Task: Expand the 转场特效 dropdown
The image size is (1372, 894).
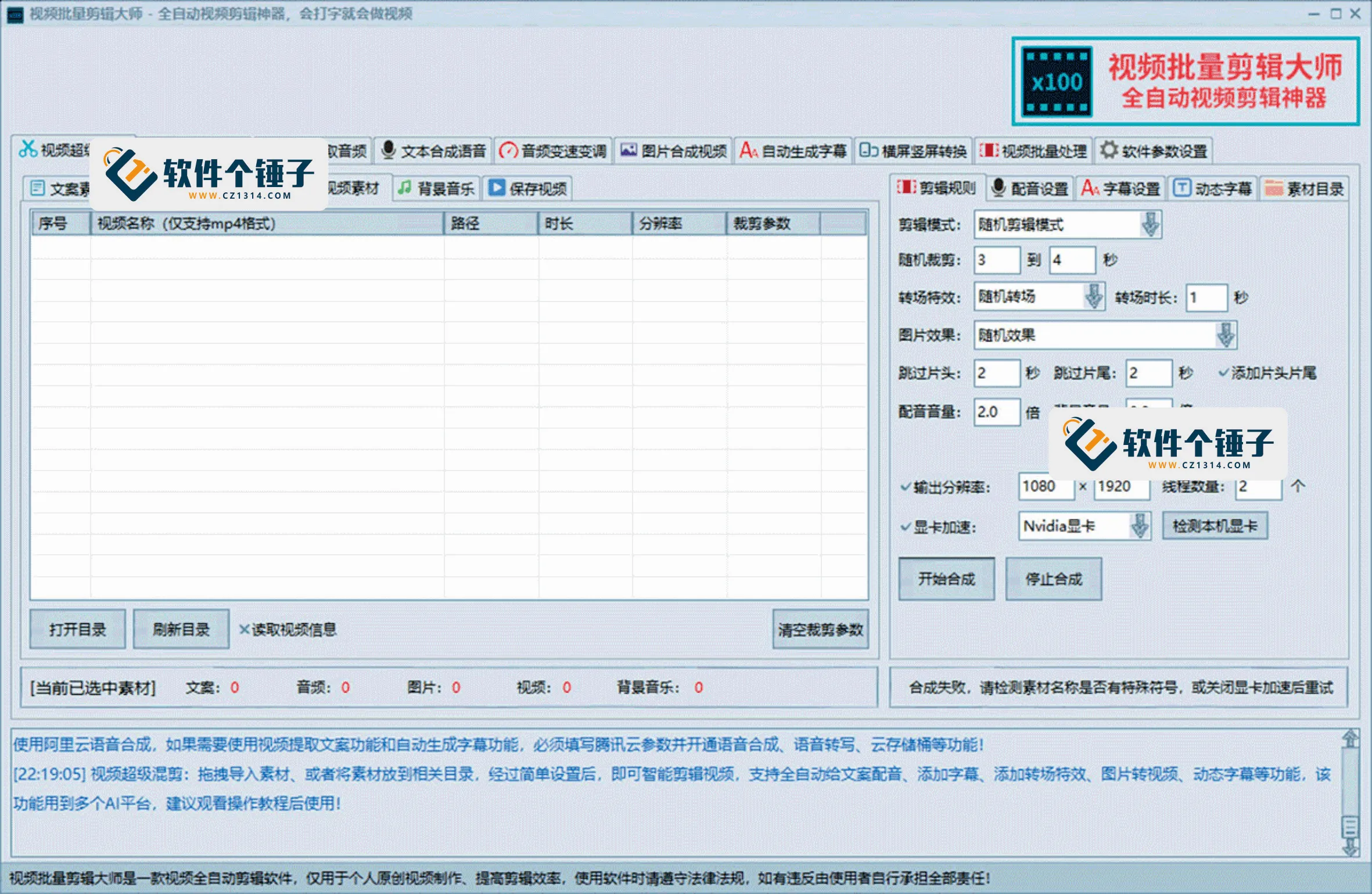Action: 1094,297
